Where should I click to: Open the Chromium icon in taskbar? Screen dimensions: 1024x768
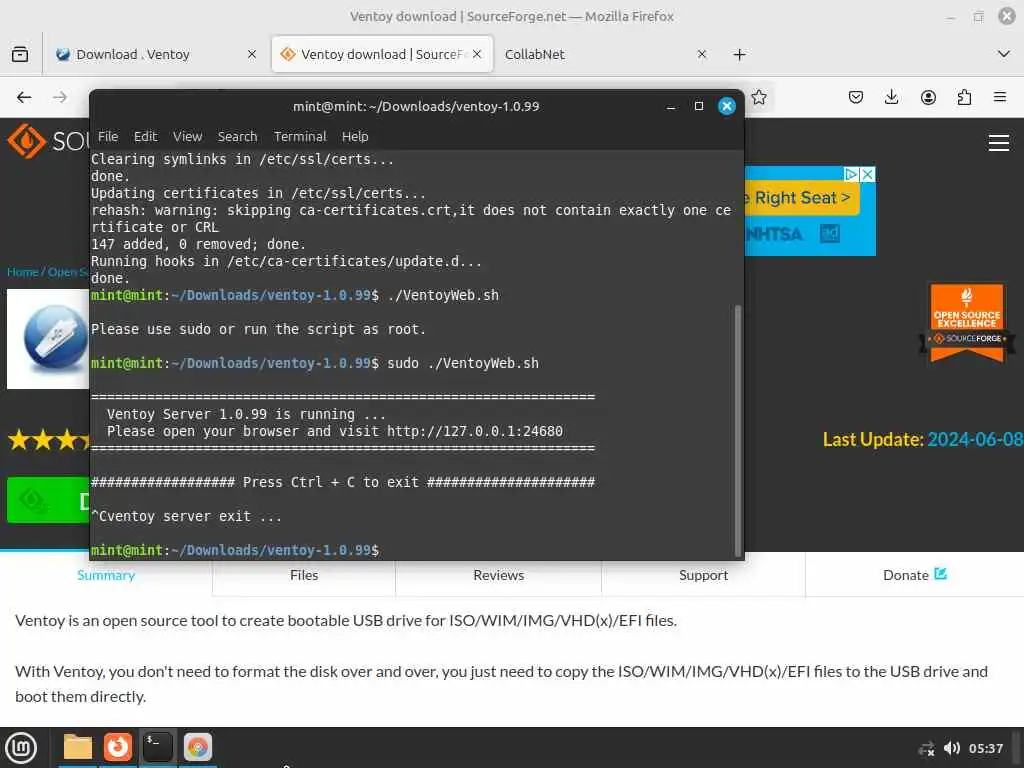click(x=198, y=747)
